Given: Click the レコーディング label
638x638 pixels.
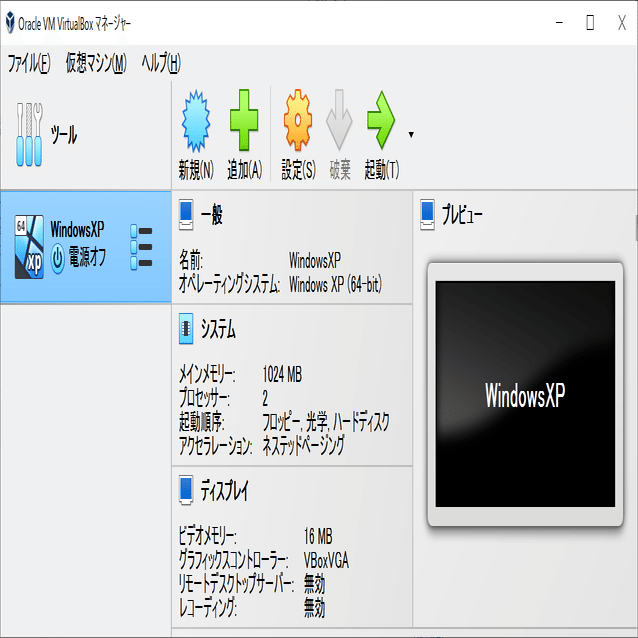Looking at the screenshot, I should (208, 608).
